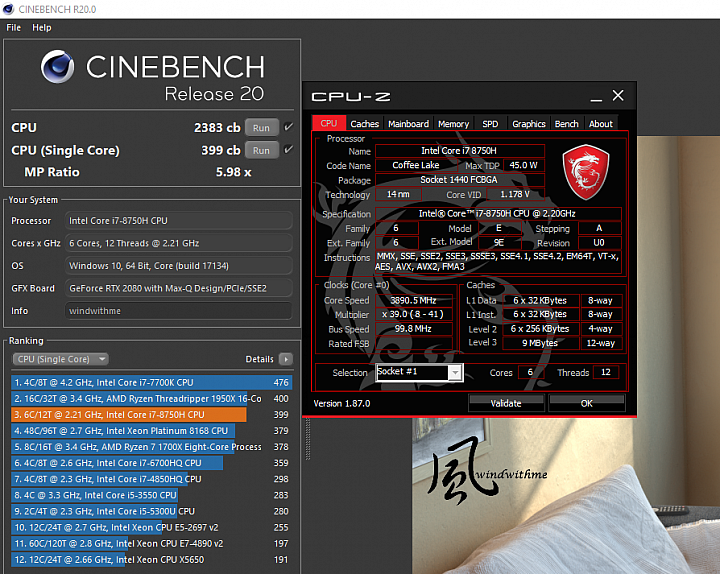The height and width of the screenshot is (574, 720).
Task: Run the CPU (Single Core) benchmark
Action: pos(261,150)
